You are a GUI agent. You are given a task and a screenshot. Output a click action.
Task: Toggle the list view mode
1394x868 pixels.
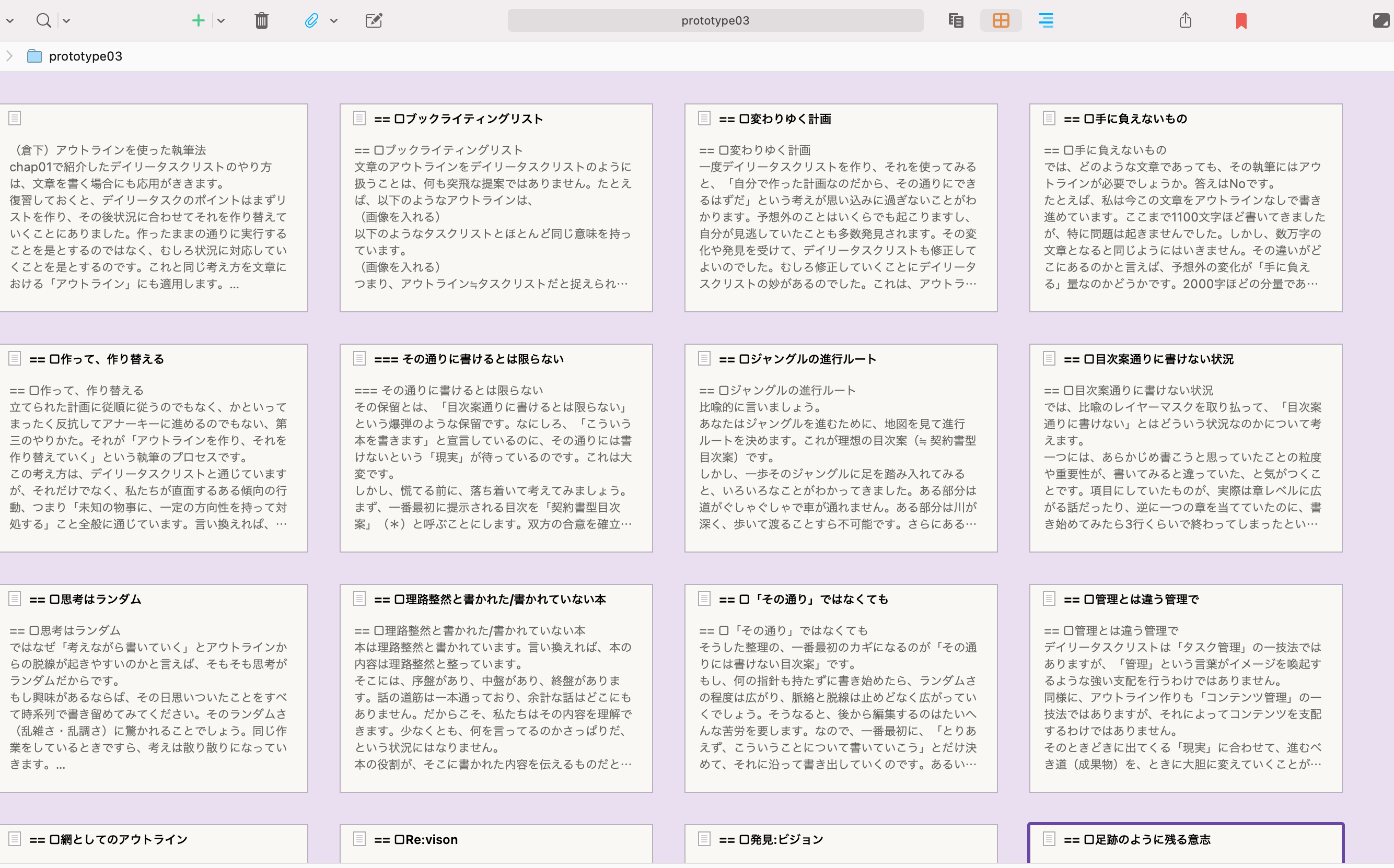coord(1046,20)
